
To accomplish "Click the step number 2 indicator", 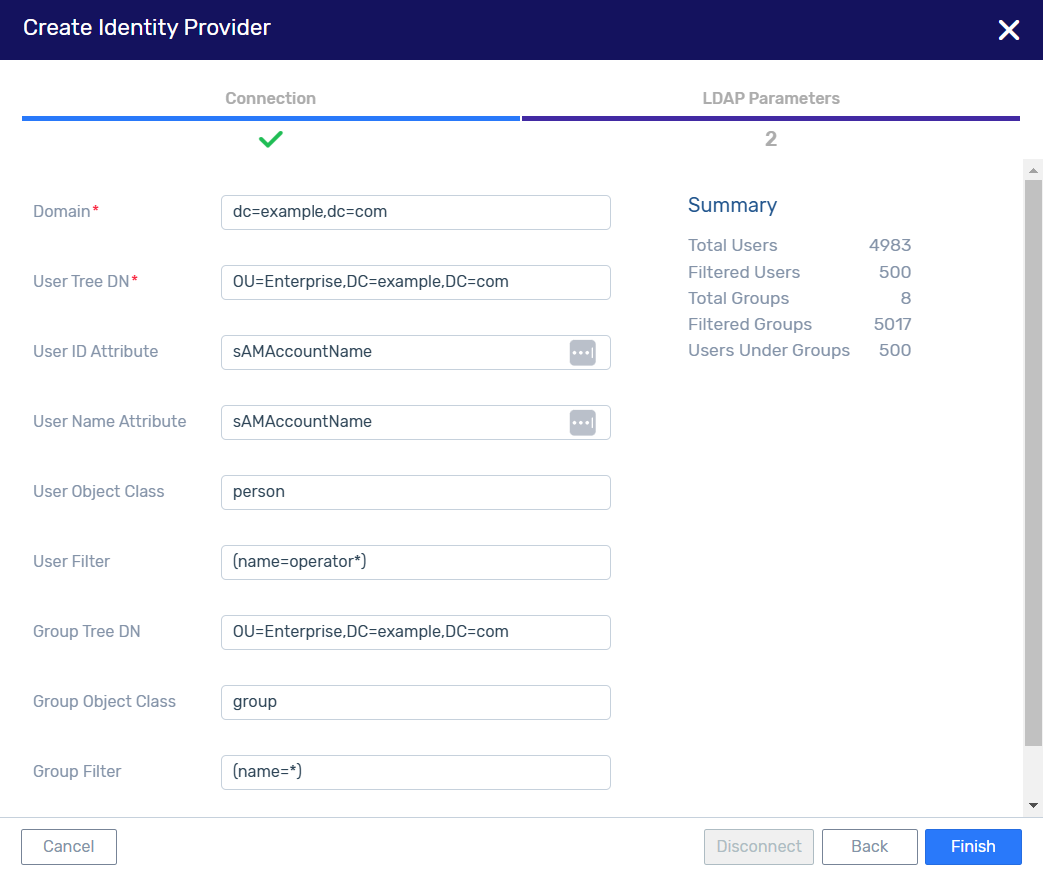I will pos(770,138).
